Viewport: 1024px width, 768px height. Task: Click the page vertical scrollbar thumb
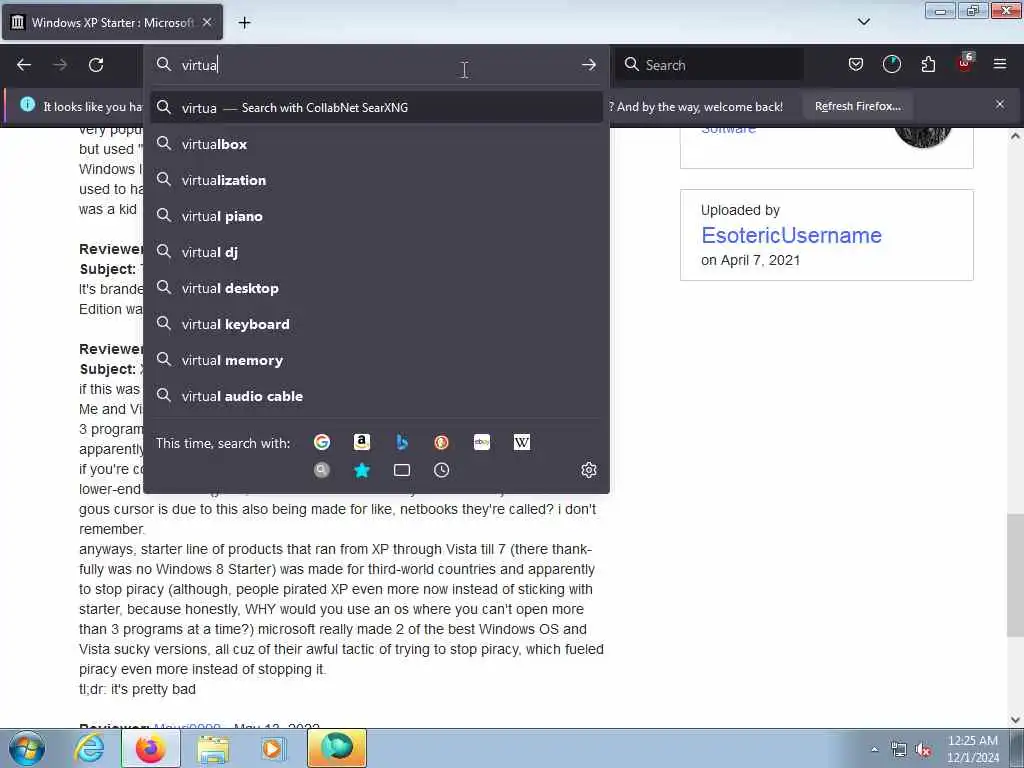[x=1015, y=575]
